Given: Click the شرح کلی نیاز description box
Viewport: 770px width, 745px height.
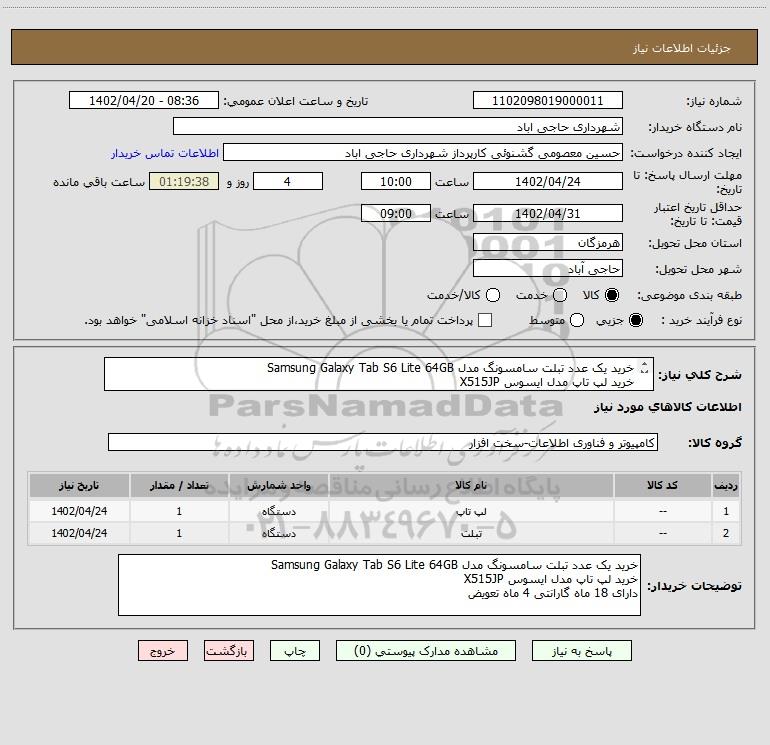Looking at the screenshot, I should coord(379,374).
